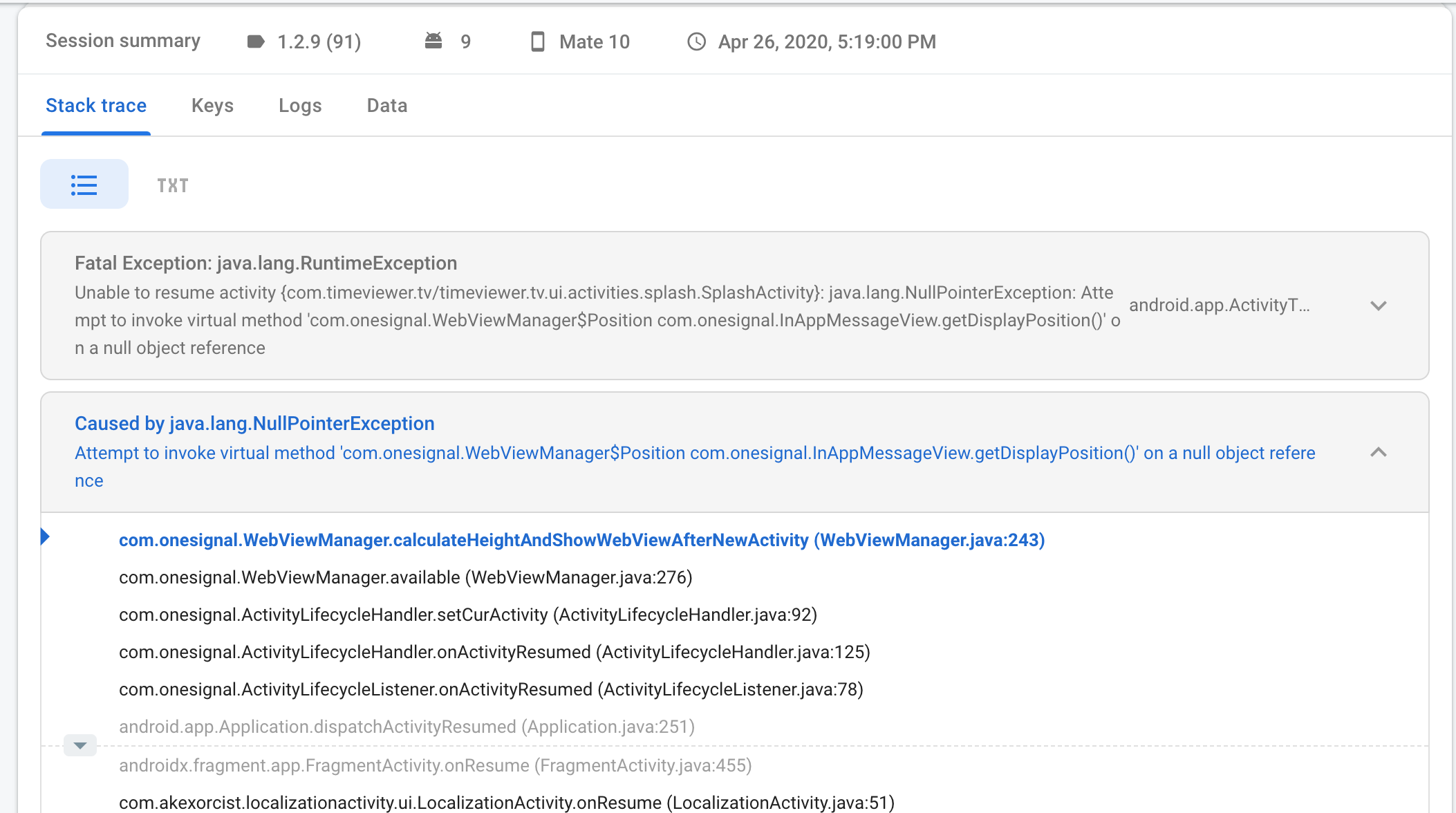Click the timestamp Apr 26, 2020, 5:19:00 PM
Screen dimensions: 1456x813
click(827, 41)
